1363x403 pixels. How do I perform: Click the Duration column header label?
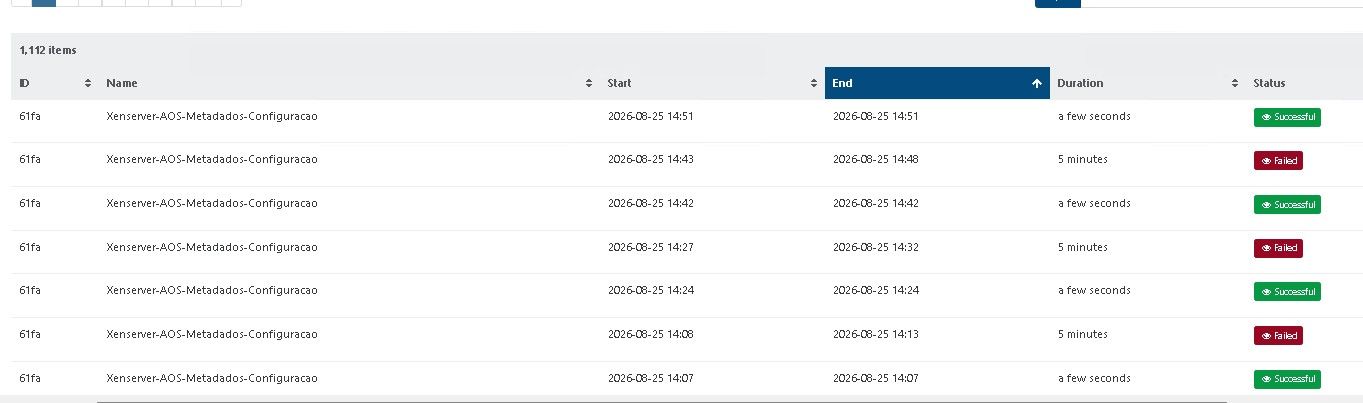[1080, 83]
